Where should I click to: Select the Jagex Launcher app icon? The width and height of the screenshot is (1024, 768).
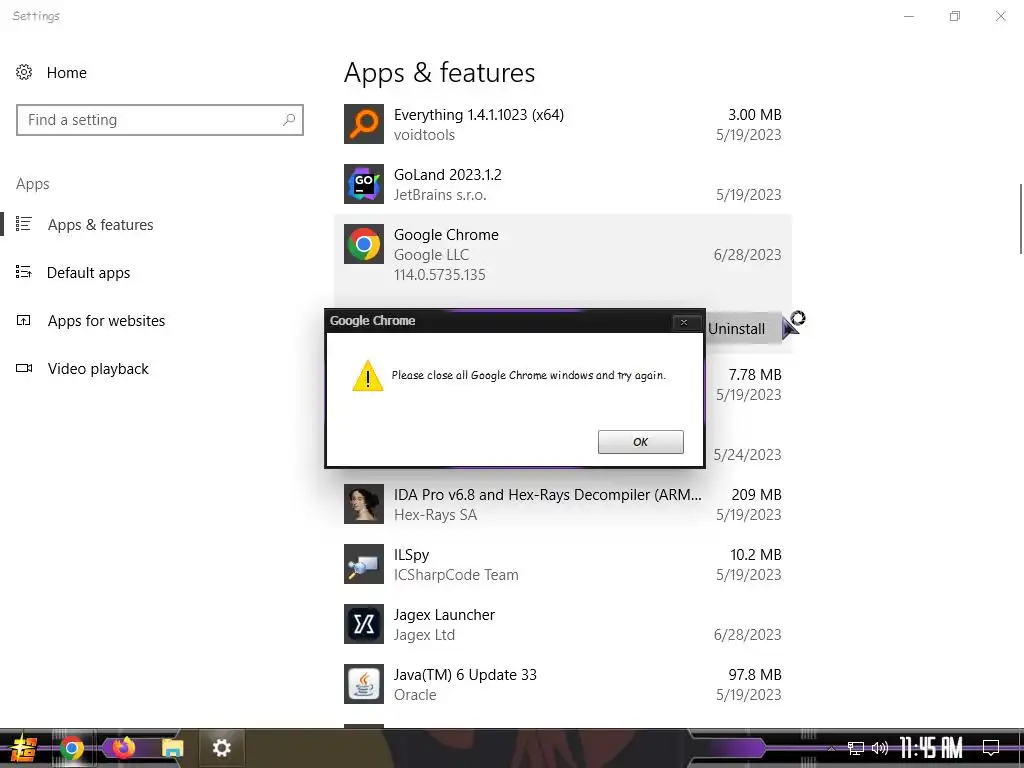pyautogui.click(x=364, y=624)
